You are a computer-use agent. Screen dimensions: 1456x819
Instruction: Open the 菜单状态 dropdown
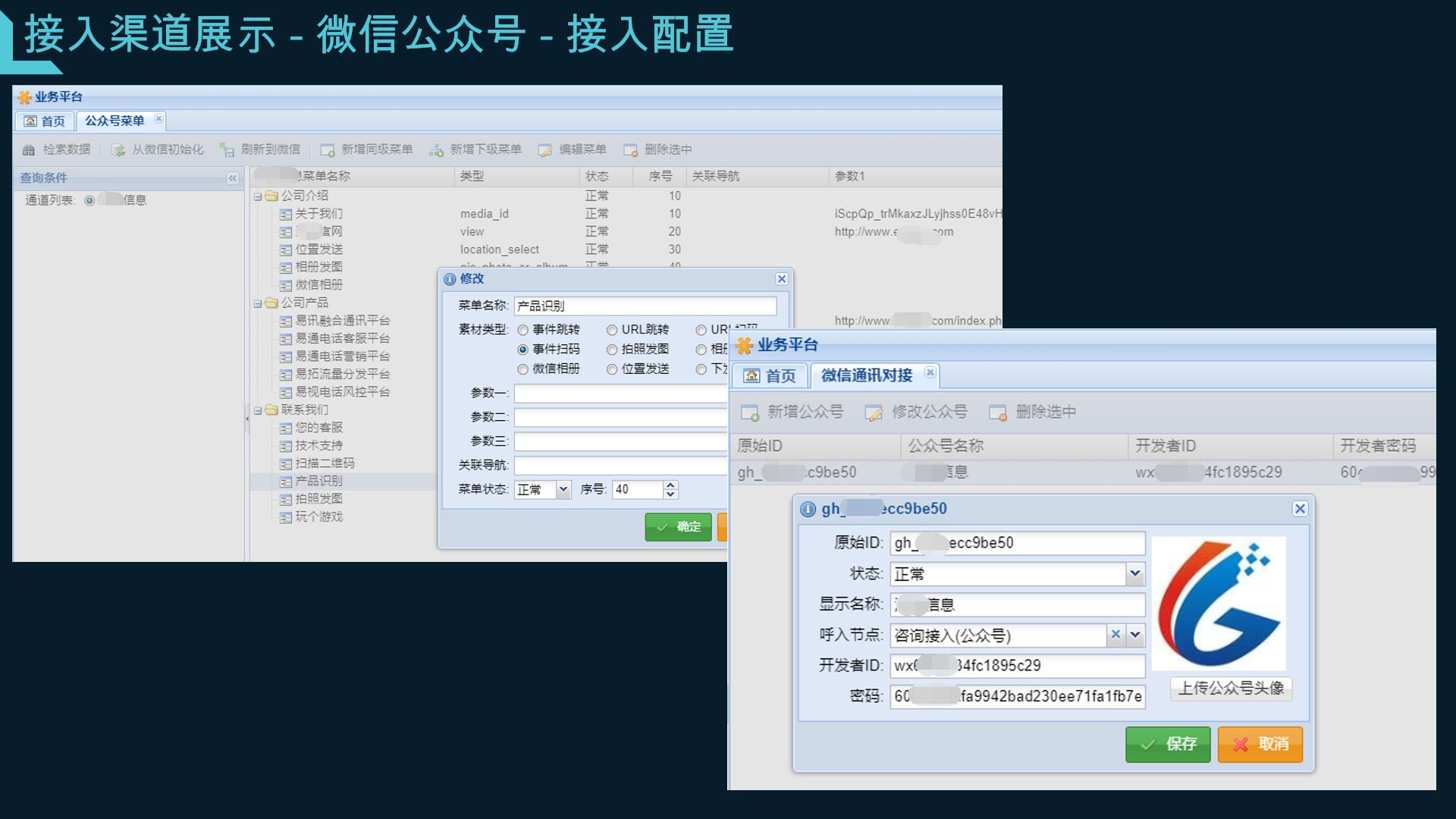[x=563, y=490]
